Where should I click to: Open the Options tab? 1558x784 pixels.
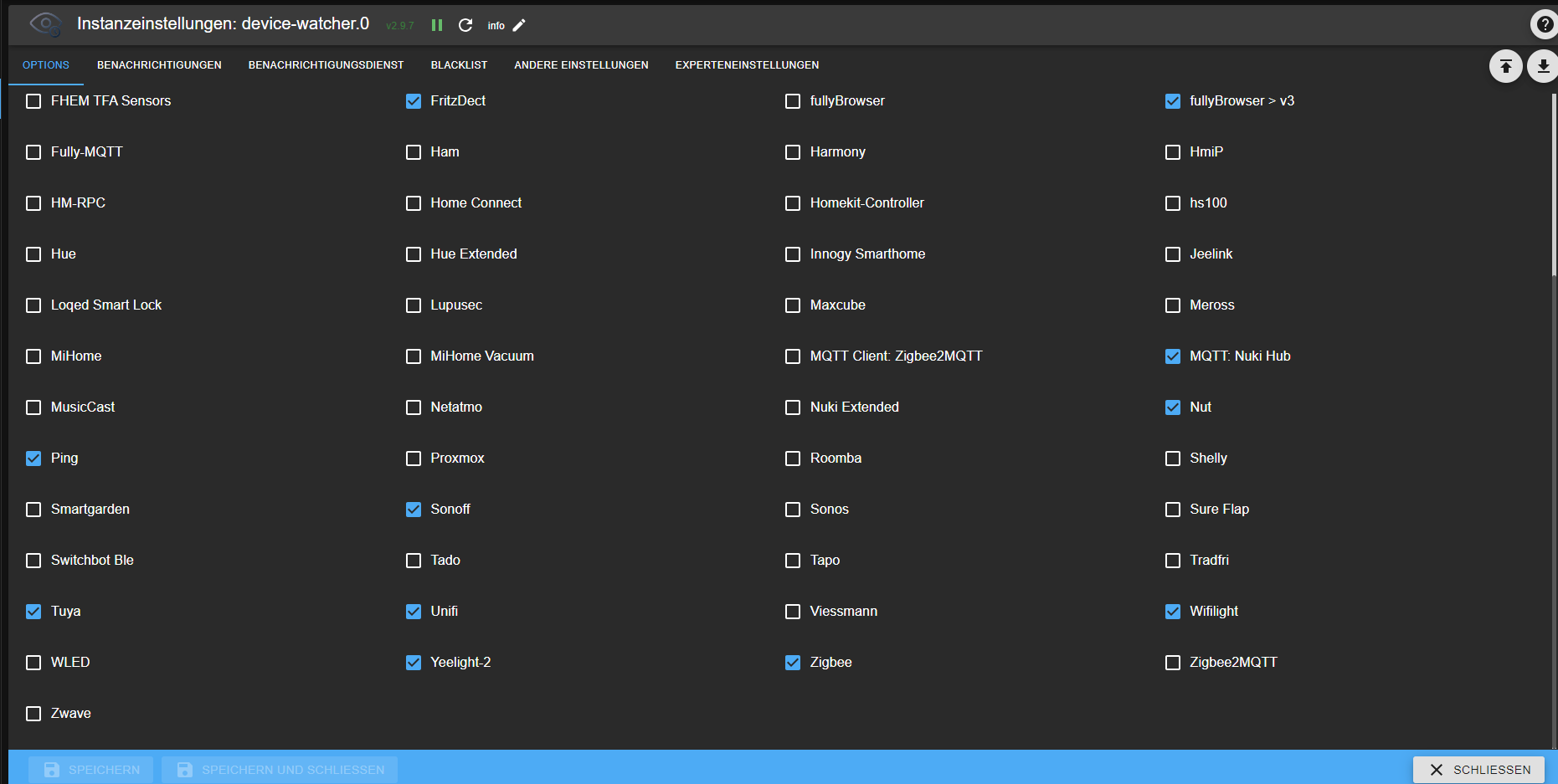46,65
